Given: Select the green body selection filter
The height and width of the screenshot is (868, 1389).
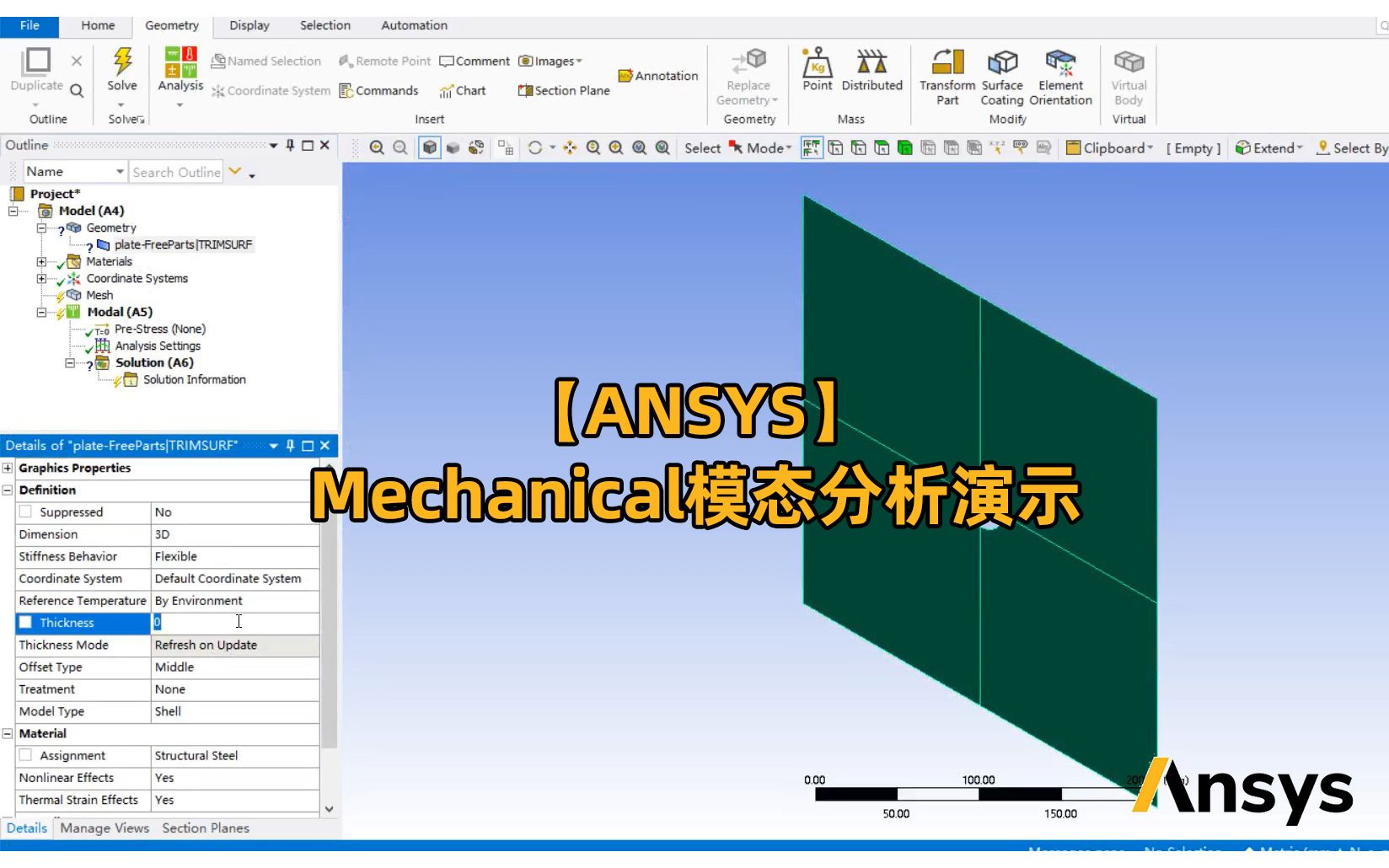Looking at the screenshot, I should pos(904,147).
